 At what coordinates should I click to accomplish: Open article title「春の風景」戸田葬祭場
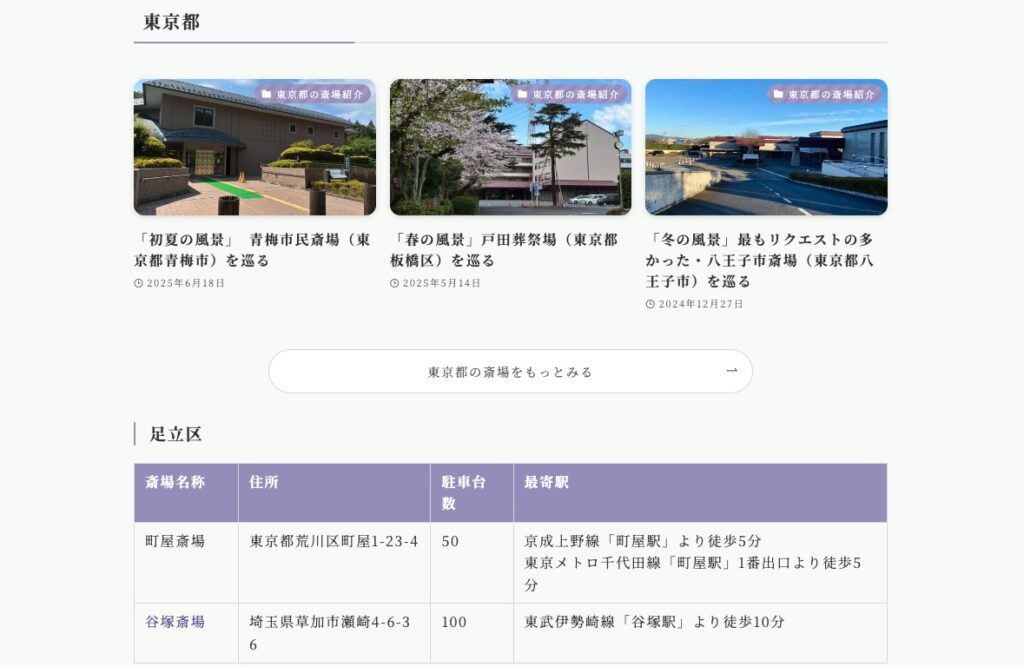pyautogui.click(x=504, y=250)
